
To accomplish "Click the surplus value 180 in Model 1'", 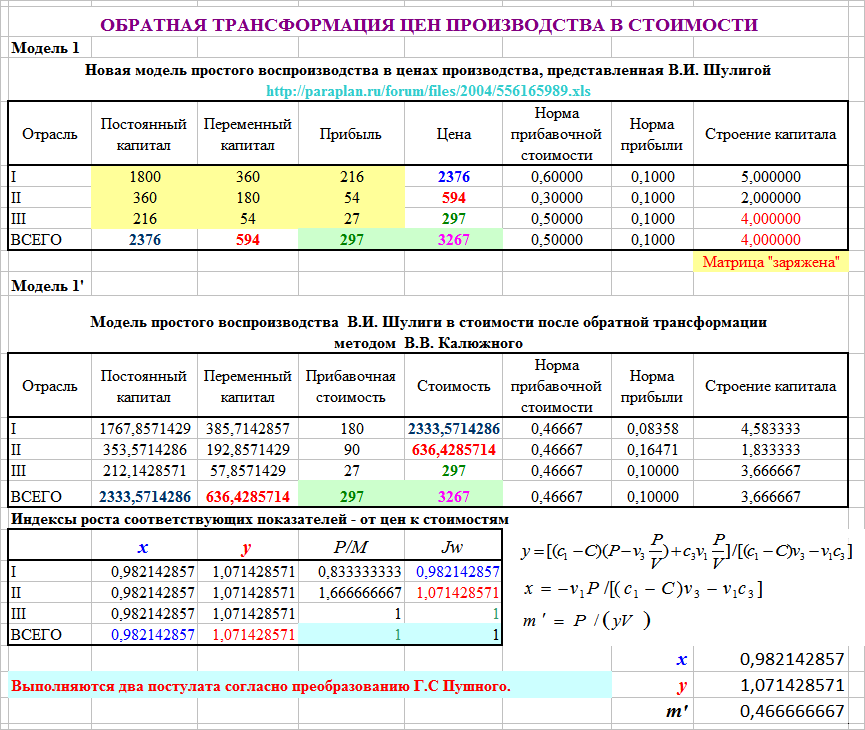I will [351, 429].
